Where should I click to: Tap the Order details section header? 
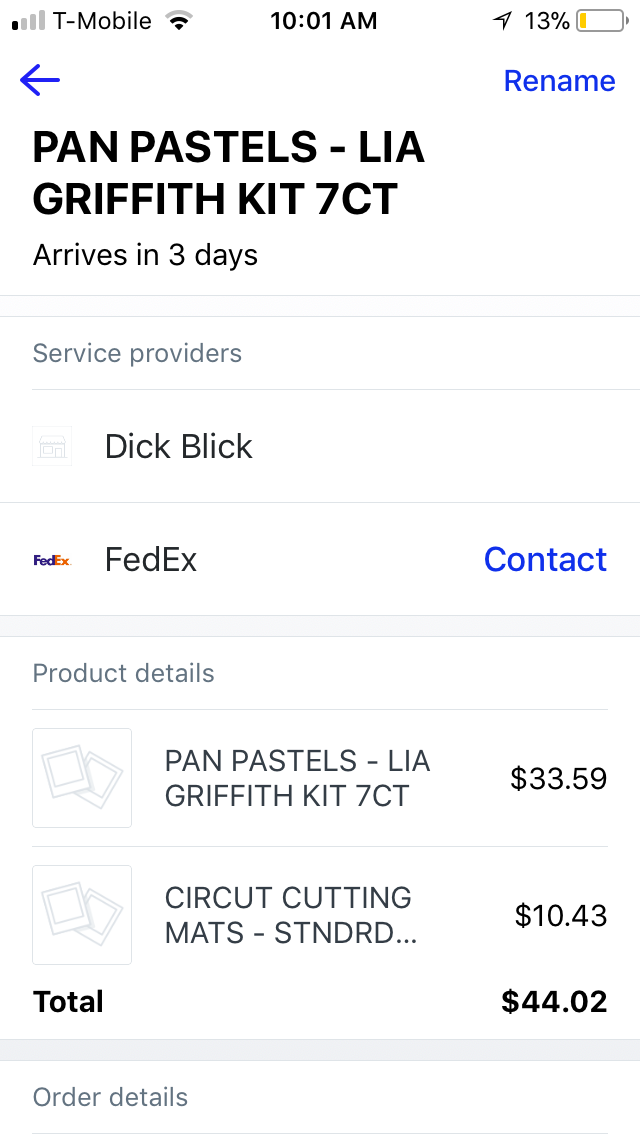tap(110, 1097)
